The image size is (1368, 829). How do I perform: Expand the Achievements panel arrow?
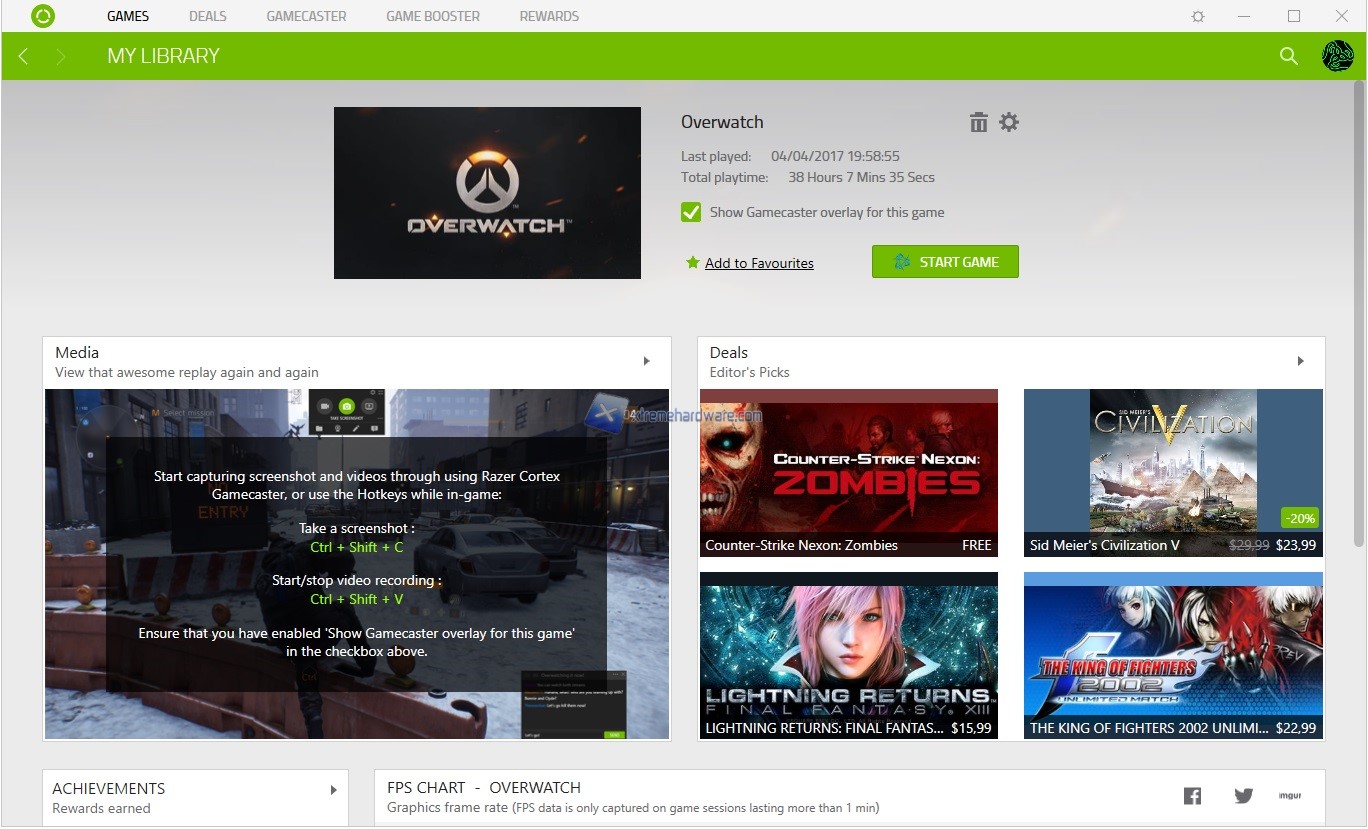point(333,790)
